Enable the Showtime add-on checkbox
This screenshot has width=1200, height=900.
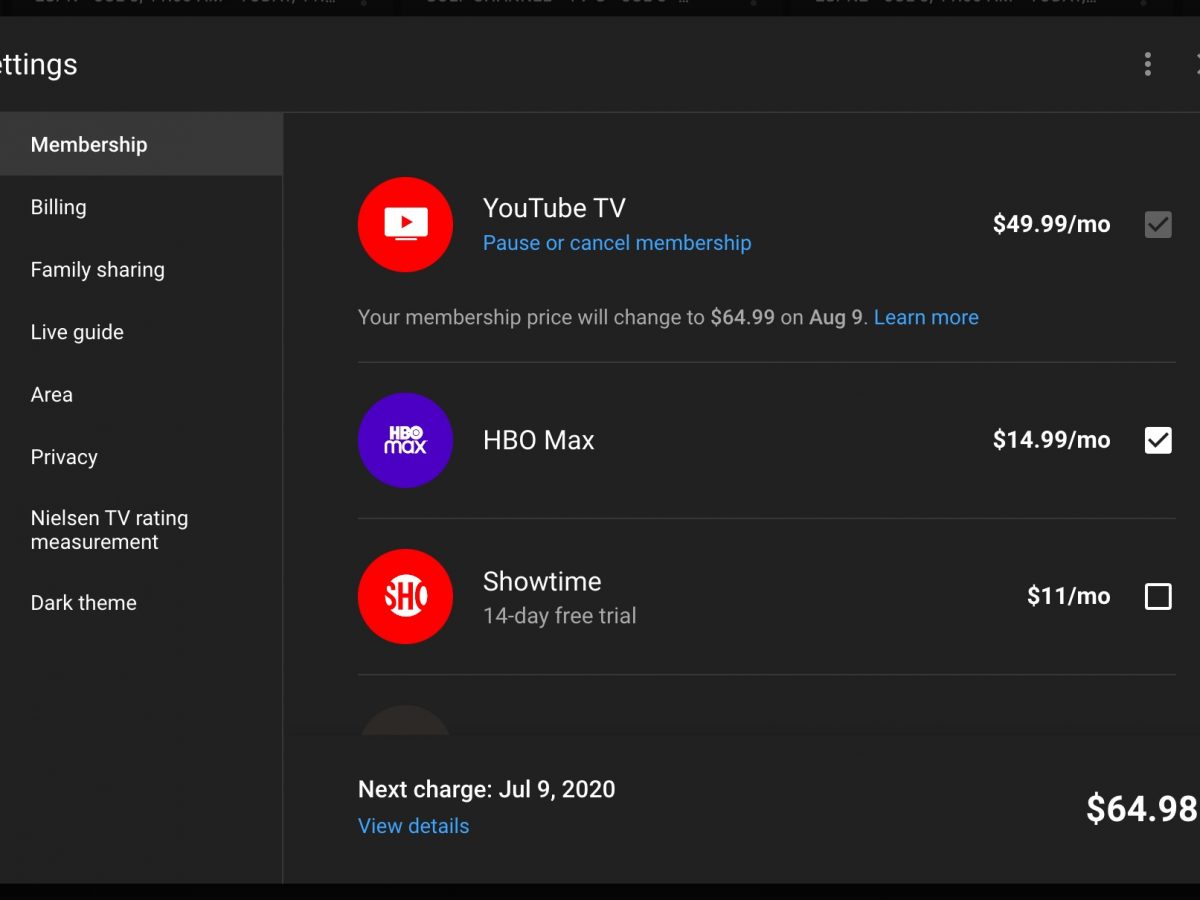(1158, 597)
